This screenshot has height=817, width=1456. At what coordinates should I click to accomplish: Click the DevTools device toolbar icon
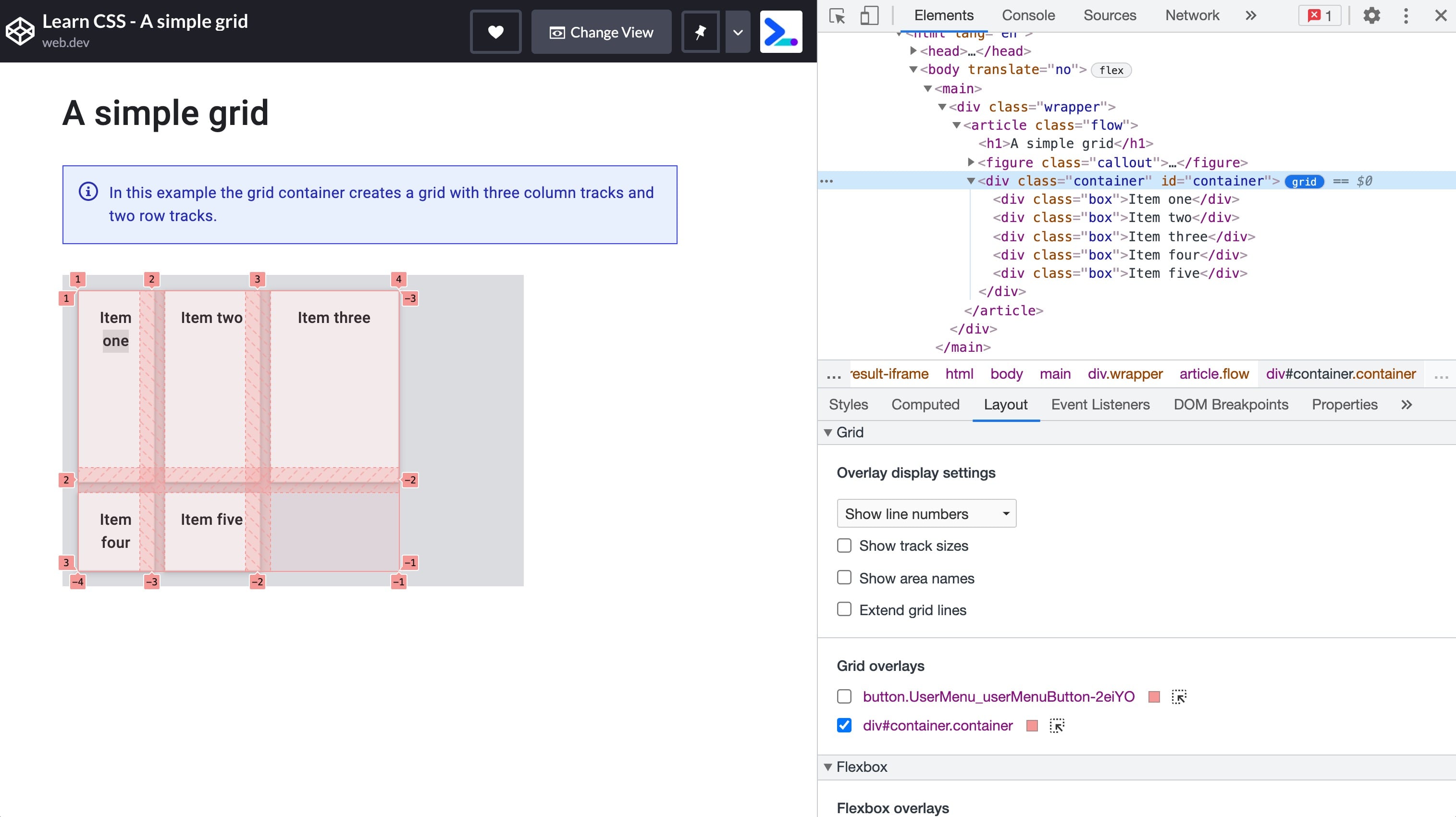pyautogui.click(x=869, y=15)
